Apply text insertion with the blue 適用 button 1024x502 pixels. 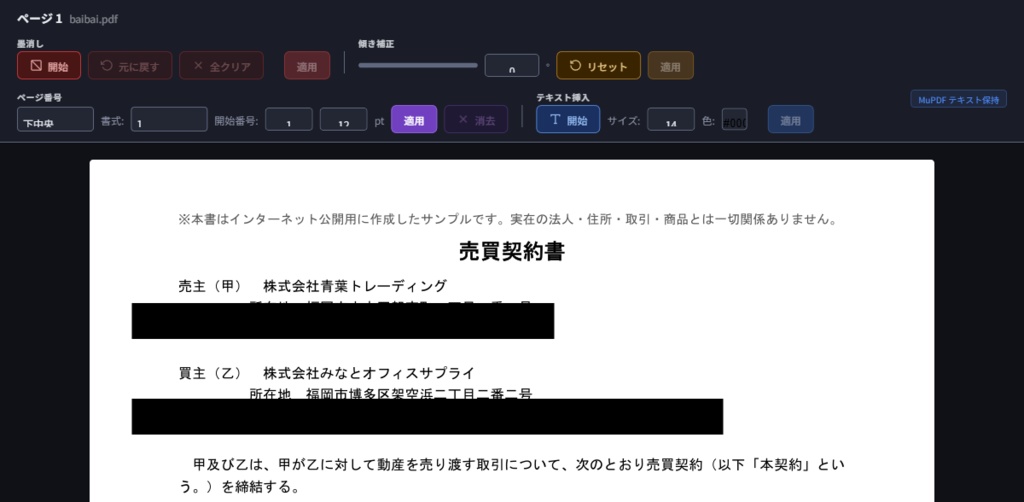(791, 119)
